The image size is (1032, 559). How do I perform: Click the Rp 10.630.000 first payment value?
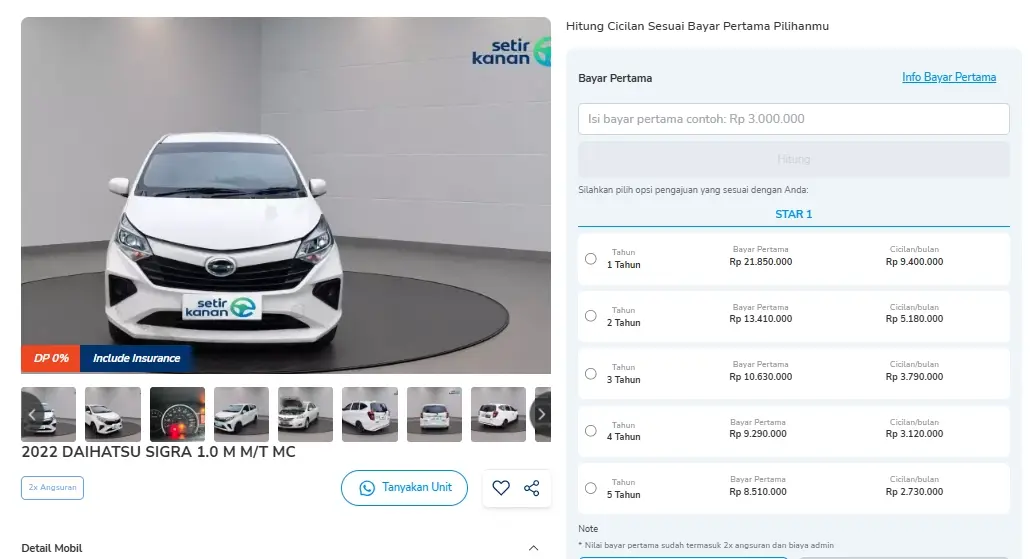760,377
